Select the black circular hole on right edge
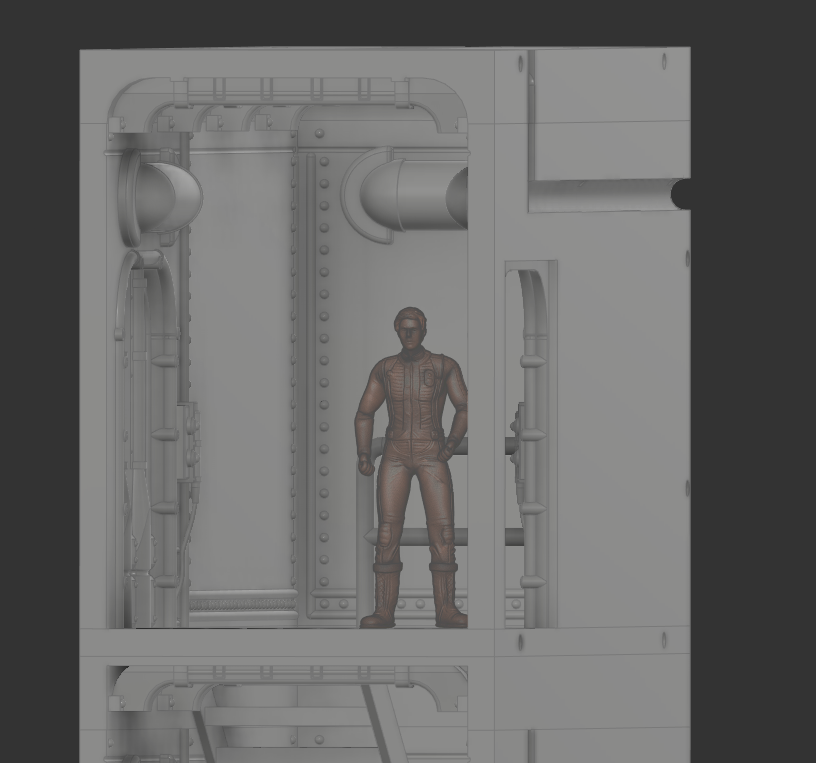 coord(681,194)
